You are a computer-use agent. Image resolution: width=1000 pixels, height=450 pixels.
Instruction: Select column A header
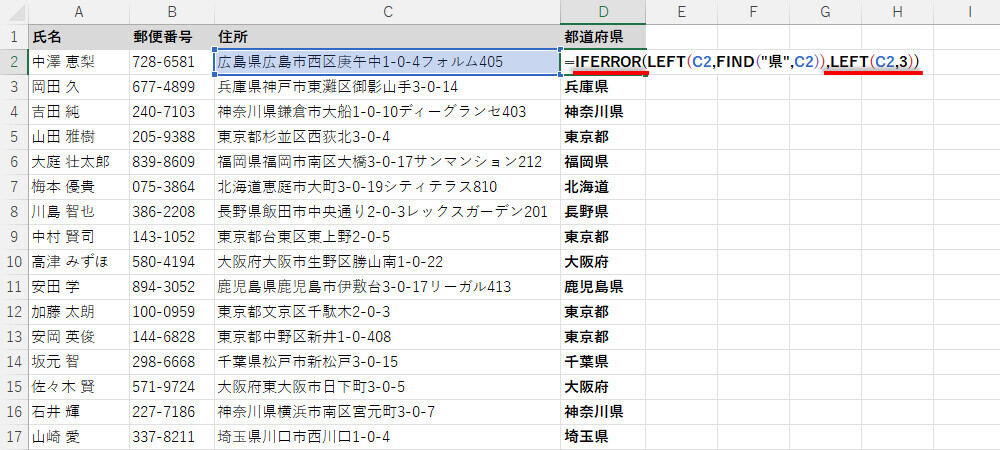(x=79, y=11)
